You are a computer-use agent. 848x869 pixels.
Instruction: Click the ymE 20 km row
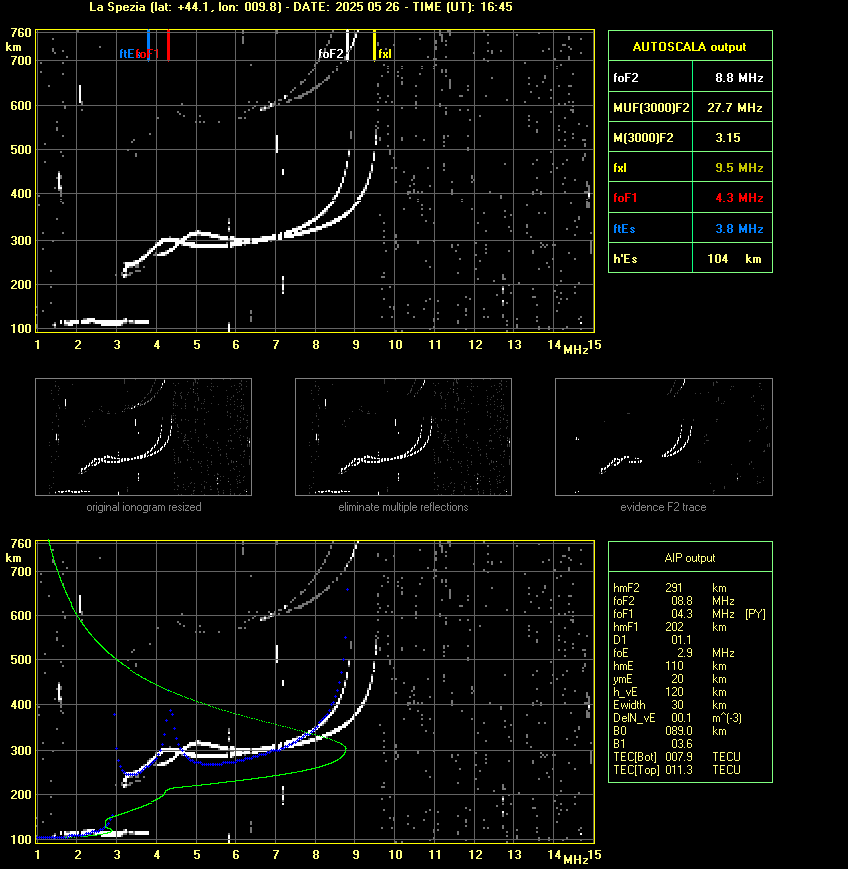[670, 679]
